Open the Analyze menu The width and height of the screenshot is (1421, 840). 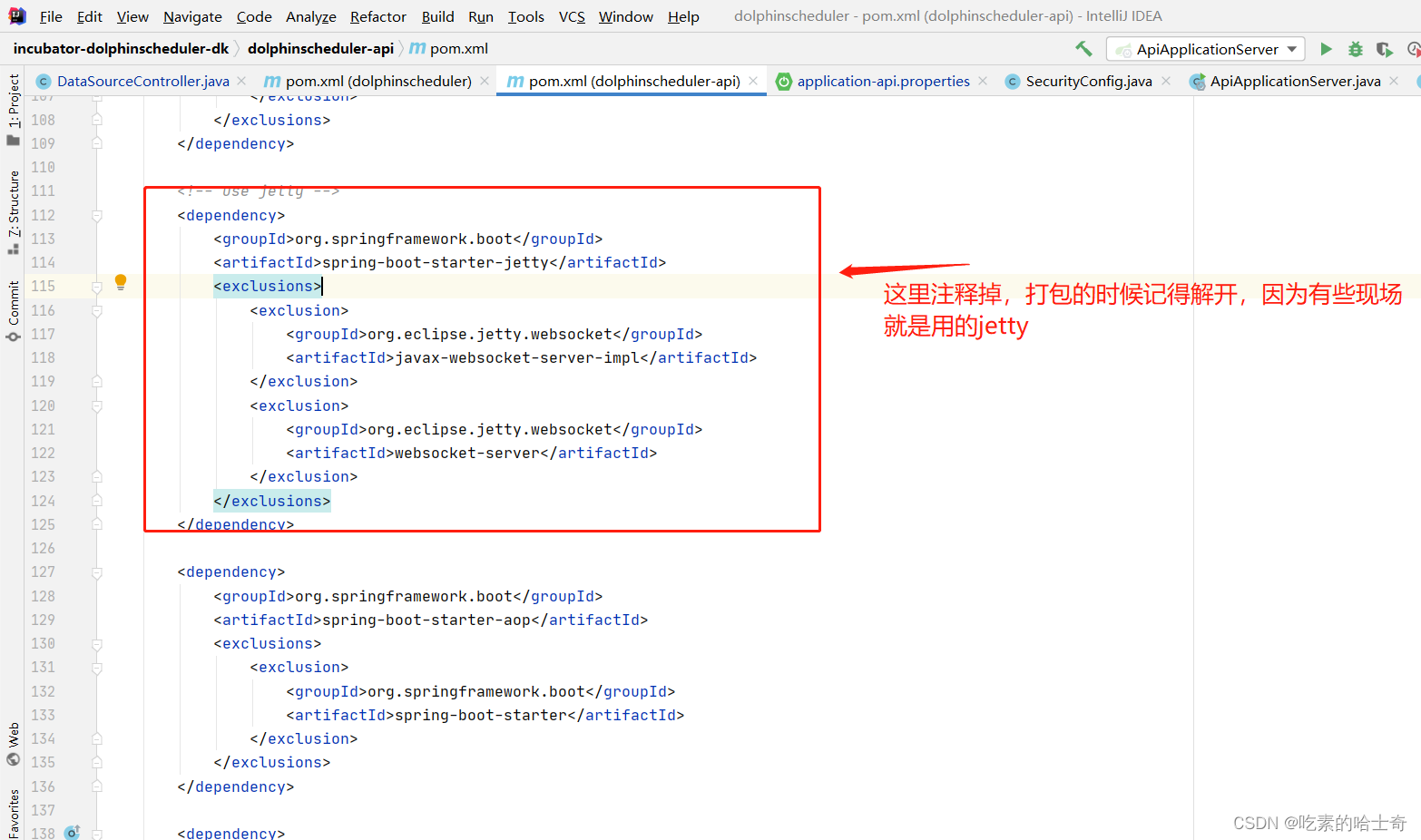[311, 16]
